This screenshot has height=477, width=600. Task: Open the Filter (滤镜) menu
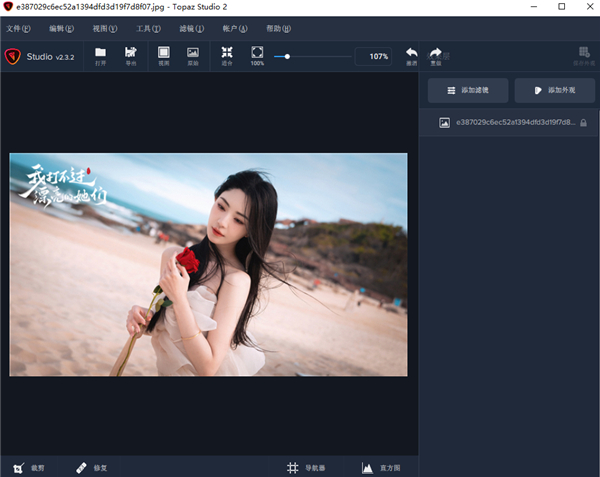coord(191,29)
